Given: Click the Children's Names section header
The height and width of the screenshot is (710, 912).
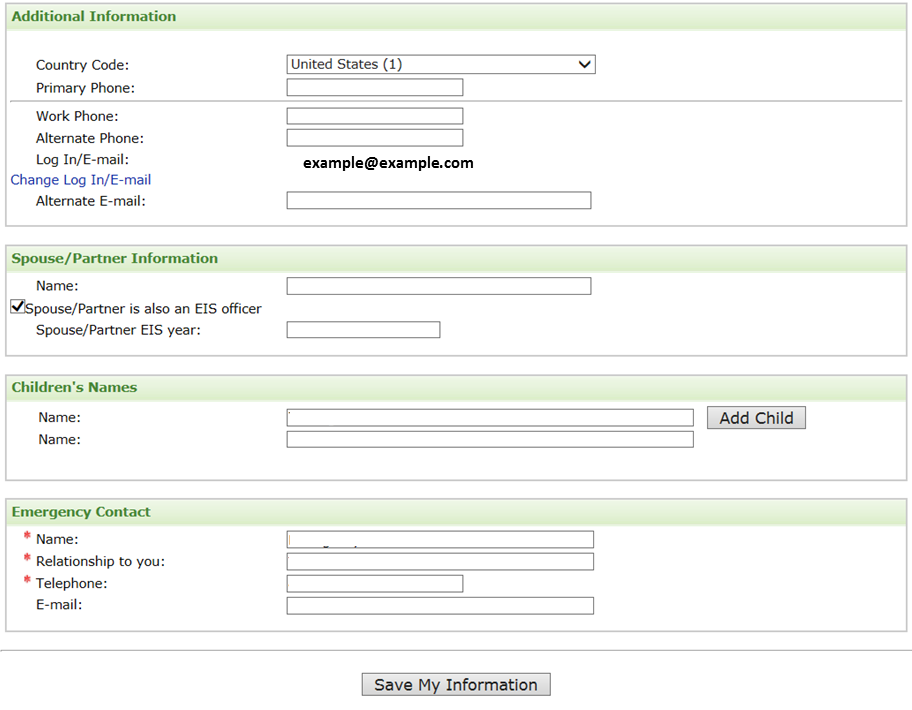Looking at the screenshot, I should point(456,387).
